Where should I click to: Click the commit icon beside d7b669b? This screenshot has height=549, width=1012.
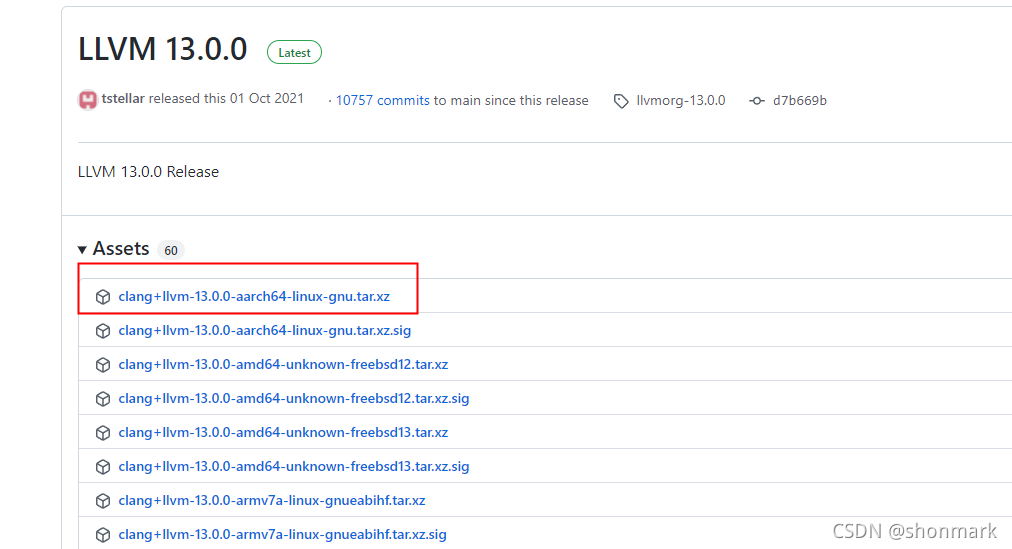[x=757, y=101]
